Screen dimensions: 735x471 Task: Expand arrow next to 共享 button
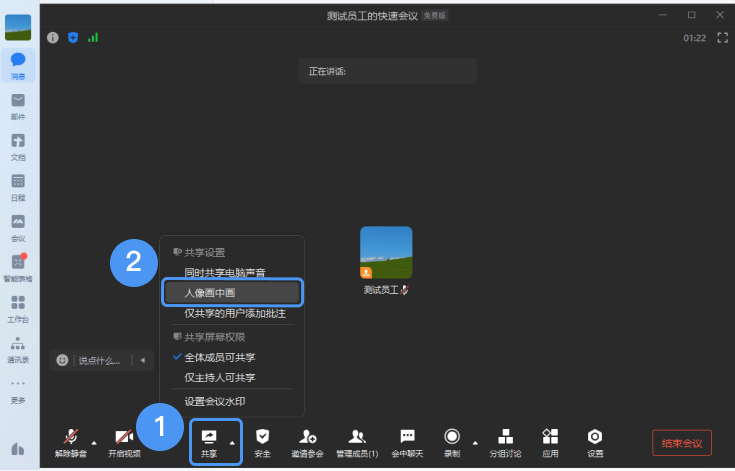tap(233, 440)
